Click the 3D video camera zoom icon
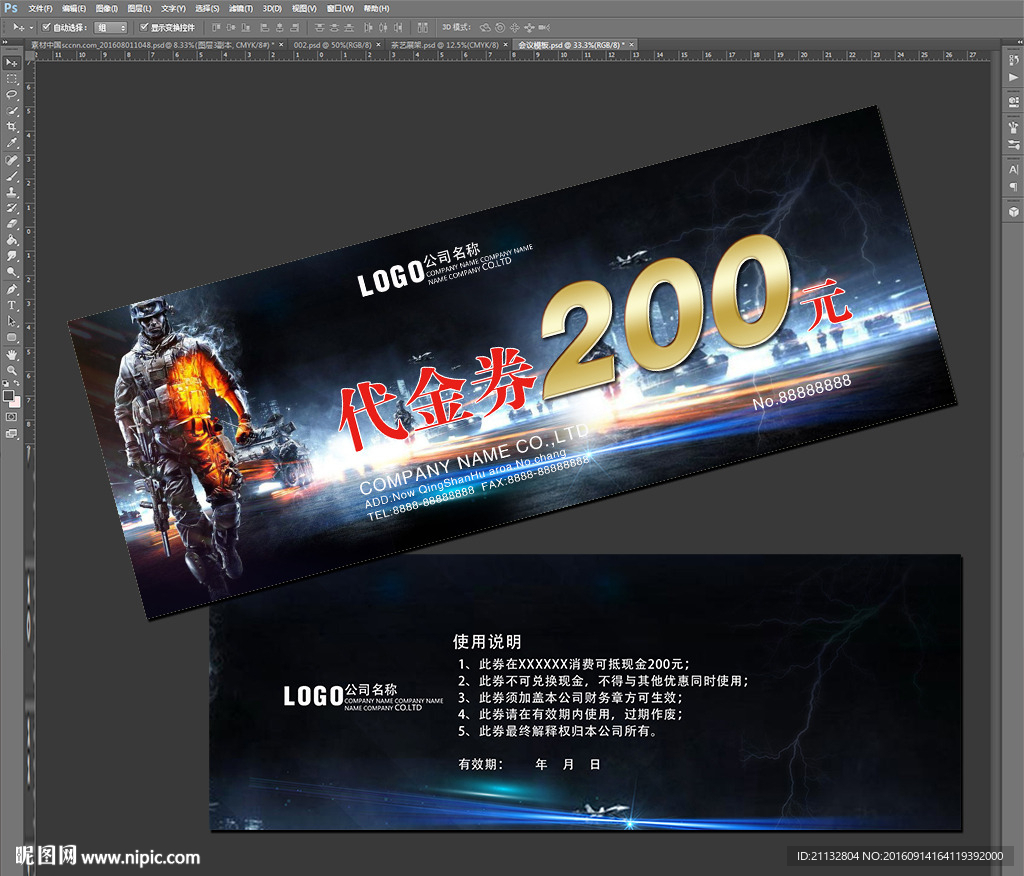The image size is (1024, 876). [x=544, y=27]
